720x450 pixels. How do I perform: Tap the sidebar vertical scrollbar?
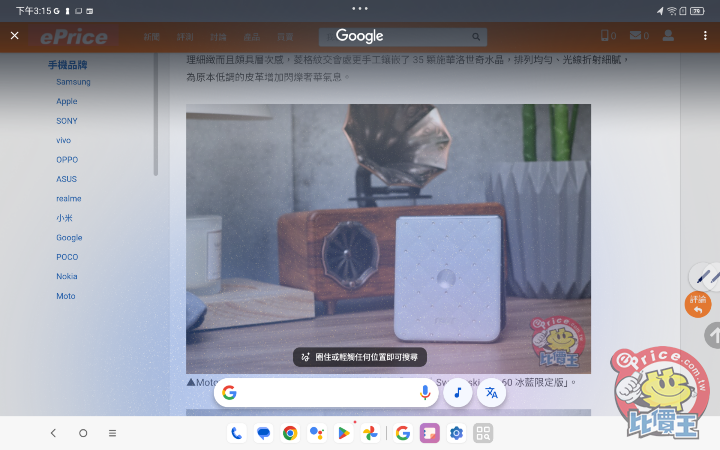click(x=156, y=114)
